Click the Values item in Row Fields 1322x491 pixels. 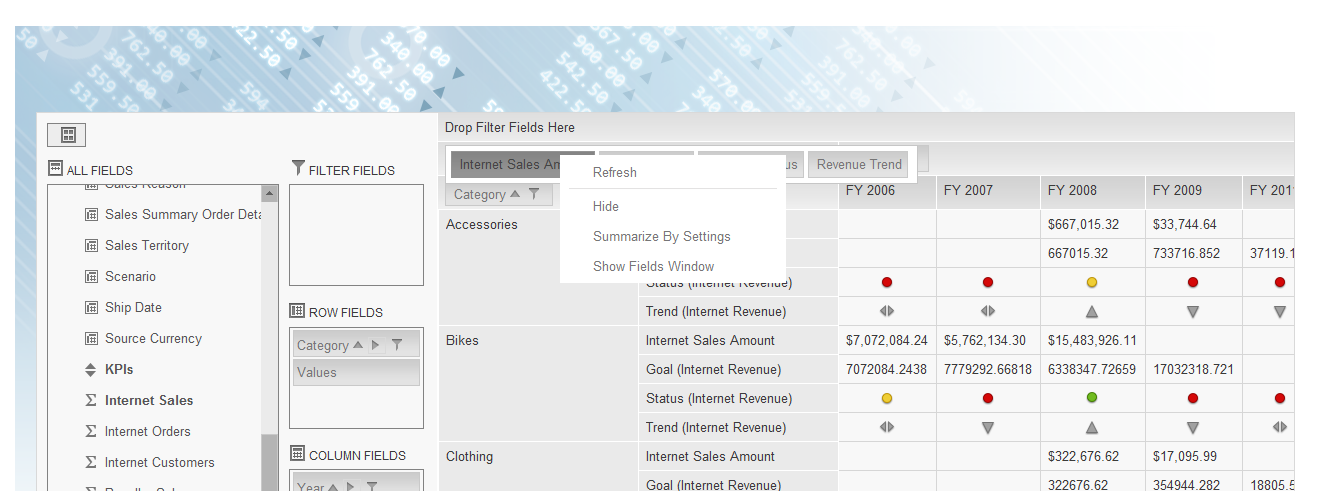click(357, 372)
